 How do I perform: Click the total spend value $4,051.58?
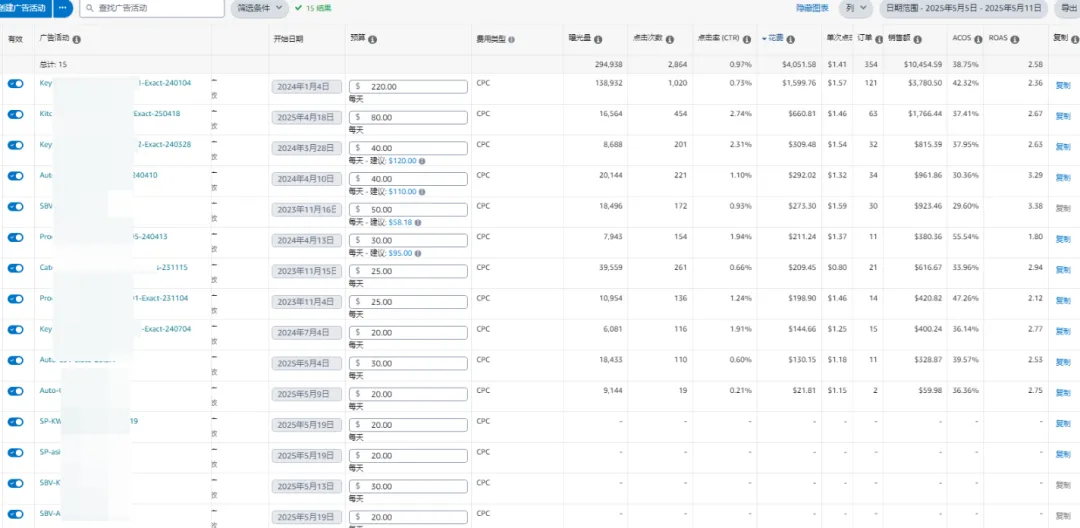[799, 65]
